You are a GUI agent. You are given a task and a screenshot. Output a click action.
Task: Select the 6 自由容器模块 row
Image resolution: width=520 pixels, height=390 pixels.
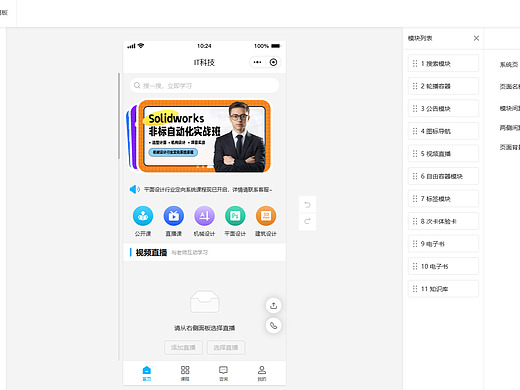click(x=443, y=176)
